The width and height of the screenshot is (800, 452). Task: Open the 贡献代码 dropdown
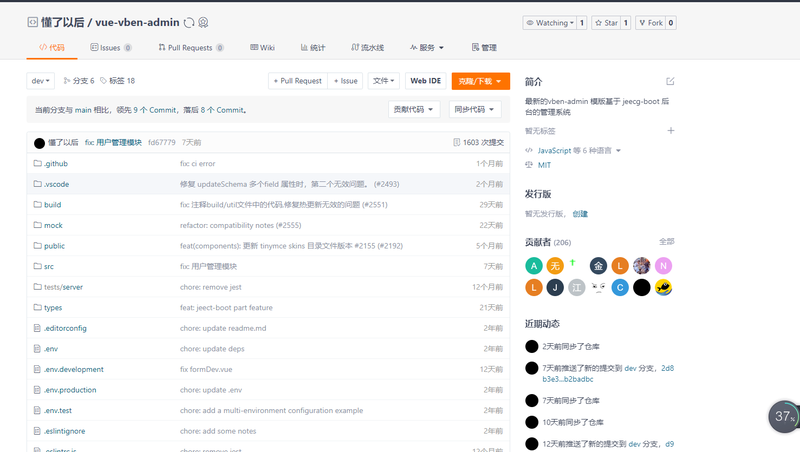coord(414,109)
